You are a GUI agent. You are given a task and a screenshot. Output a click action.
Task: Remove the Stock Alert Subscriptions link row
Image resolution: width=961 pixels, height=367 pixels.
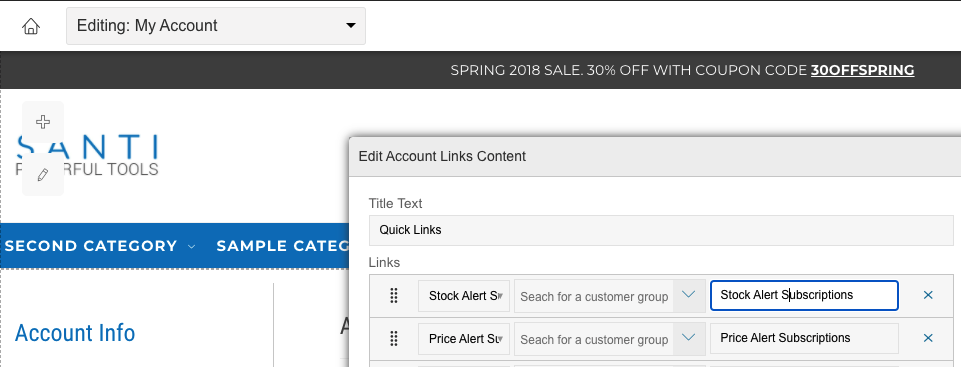tap(928, 295)
